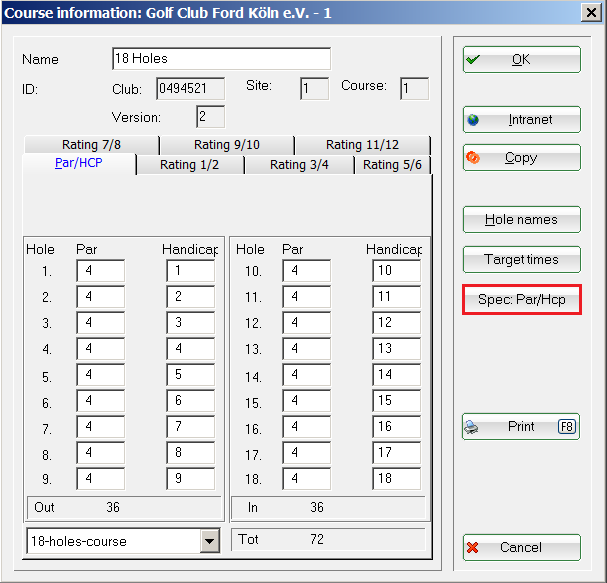Switch to the Rating 7/8 tab
This screenshot has height=583, width=607.
pos(91,145)
